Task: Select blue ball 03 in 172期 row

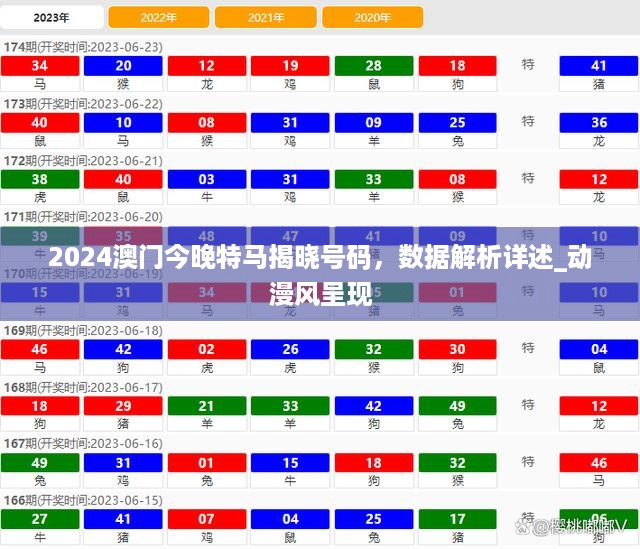Action: pos(207,179)
